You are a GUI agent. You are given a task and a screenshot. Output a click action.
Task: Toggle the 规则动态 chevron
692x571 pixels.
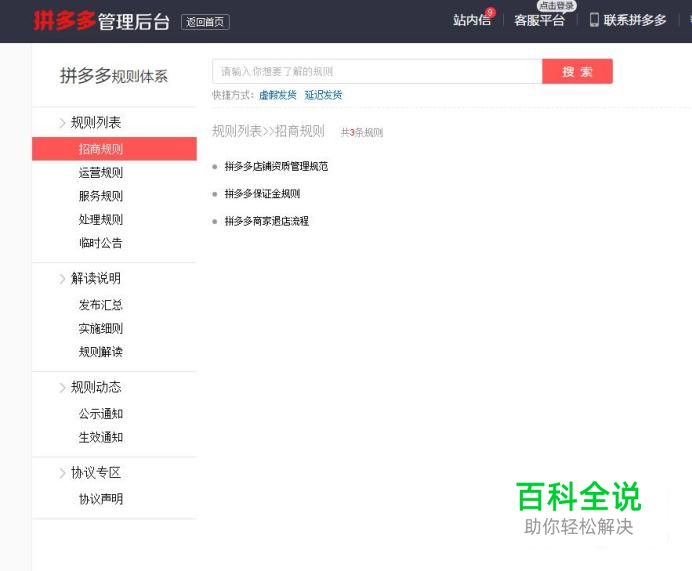coord(62,388)
